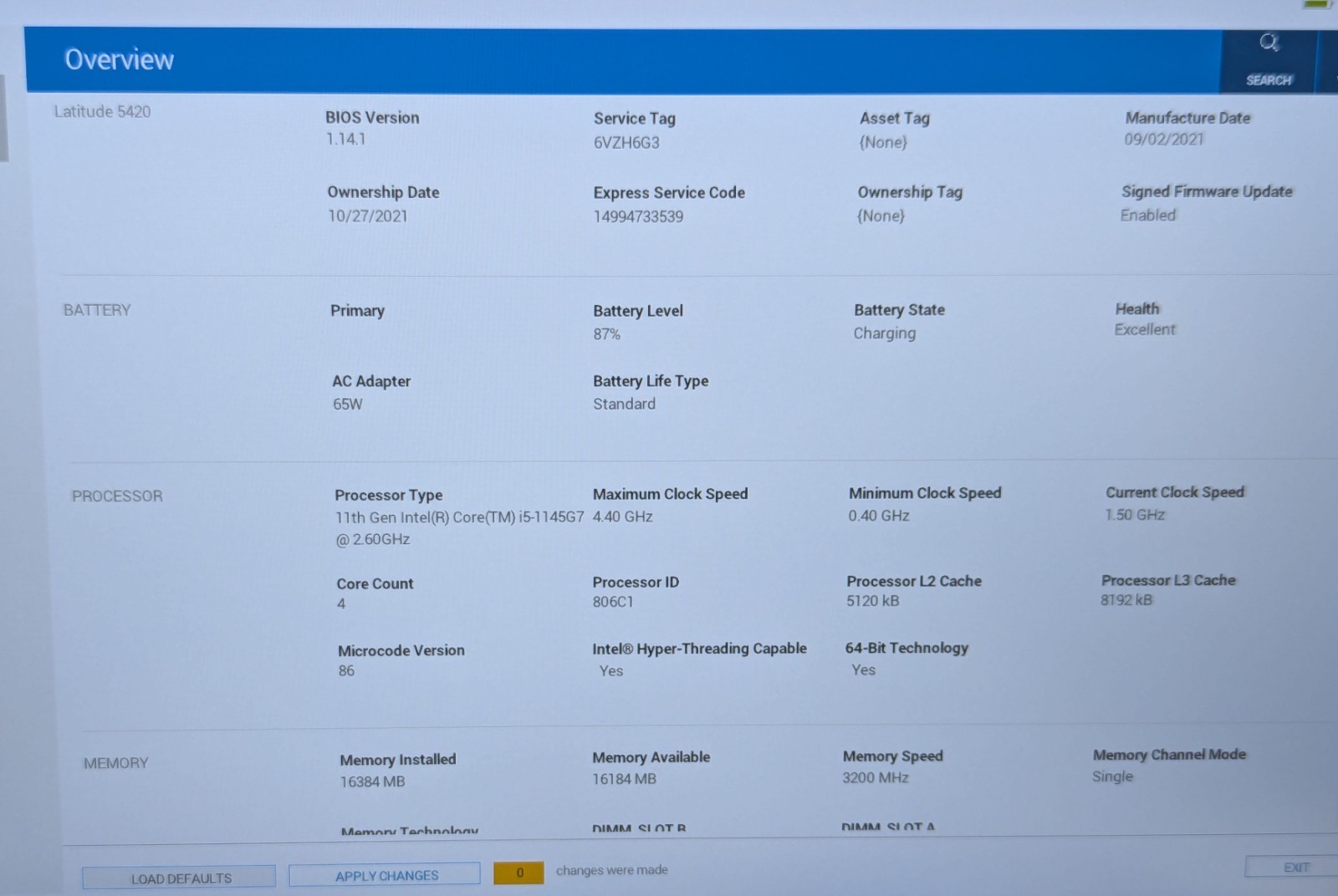Select core count value 4

341,603
